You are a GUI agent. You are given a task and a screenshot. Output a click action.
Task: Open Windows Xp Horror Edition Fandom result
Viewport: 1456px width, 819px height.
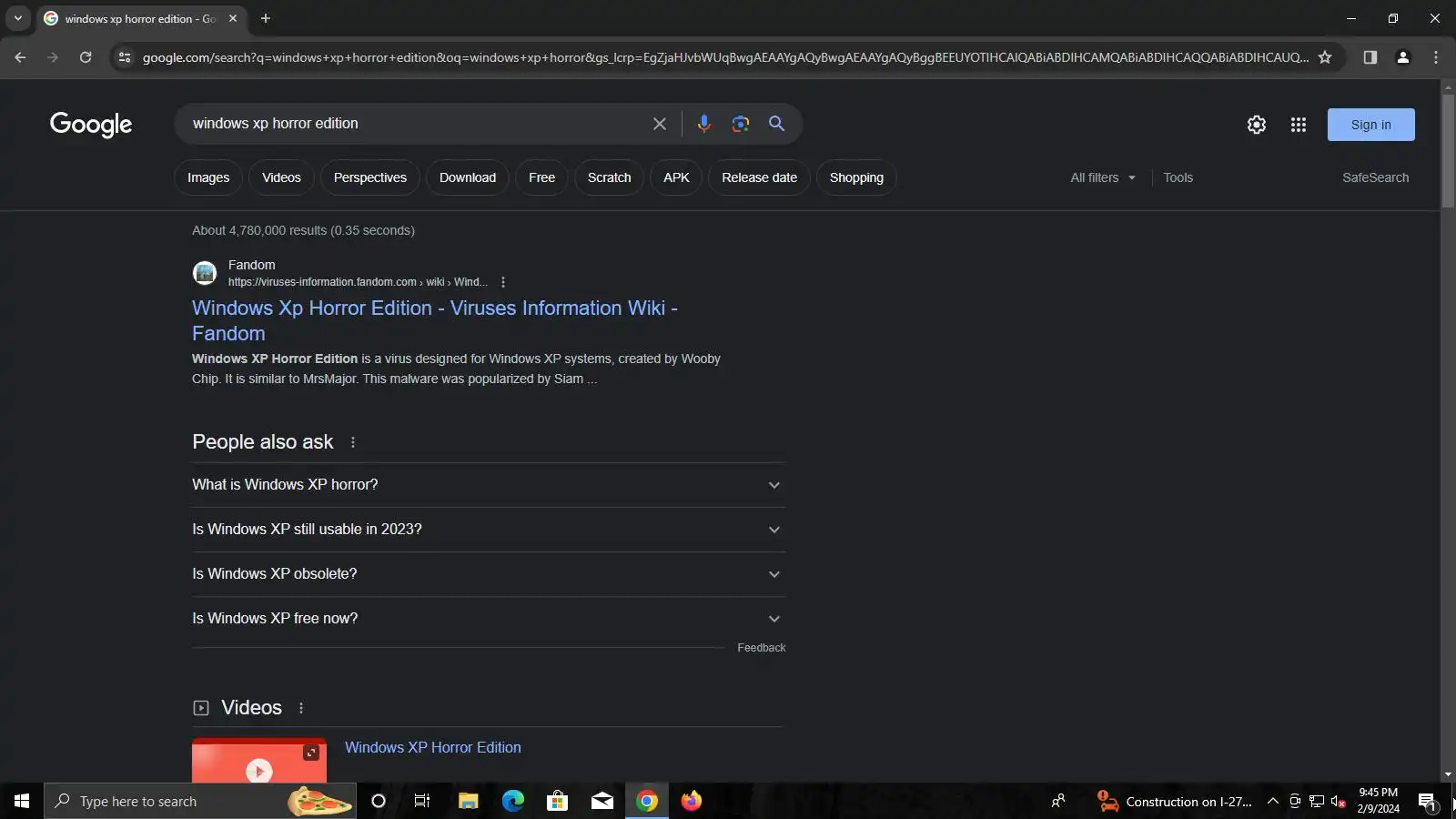click(x=435, y=320)
